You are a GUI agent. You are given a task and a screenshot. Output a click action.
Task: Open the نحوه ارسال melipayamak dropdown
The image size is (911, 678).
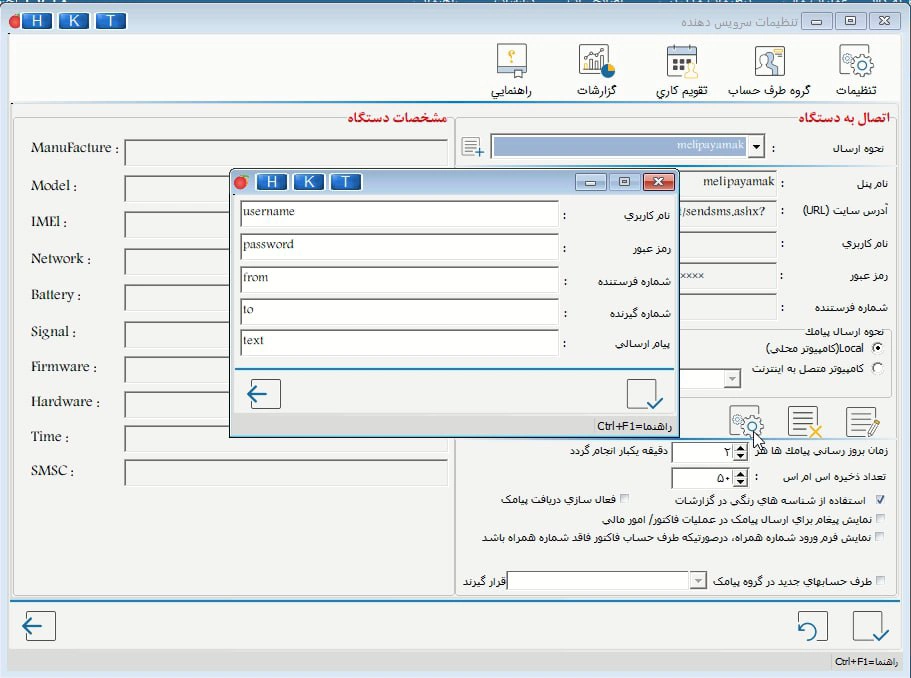[758, 146]
